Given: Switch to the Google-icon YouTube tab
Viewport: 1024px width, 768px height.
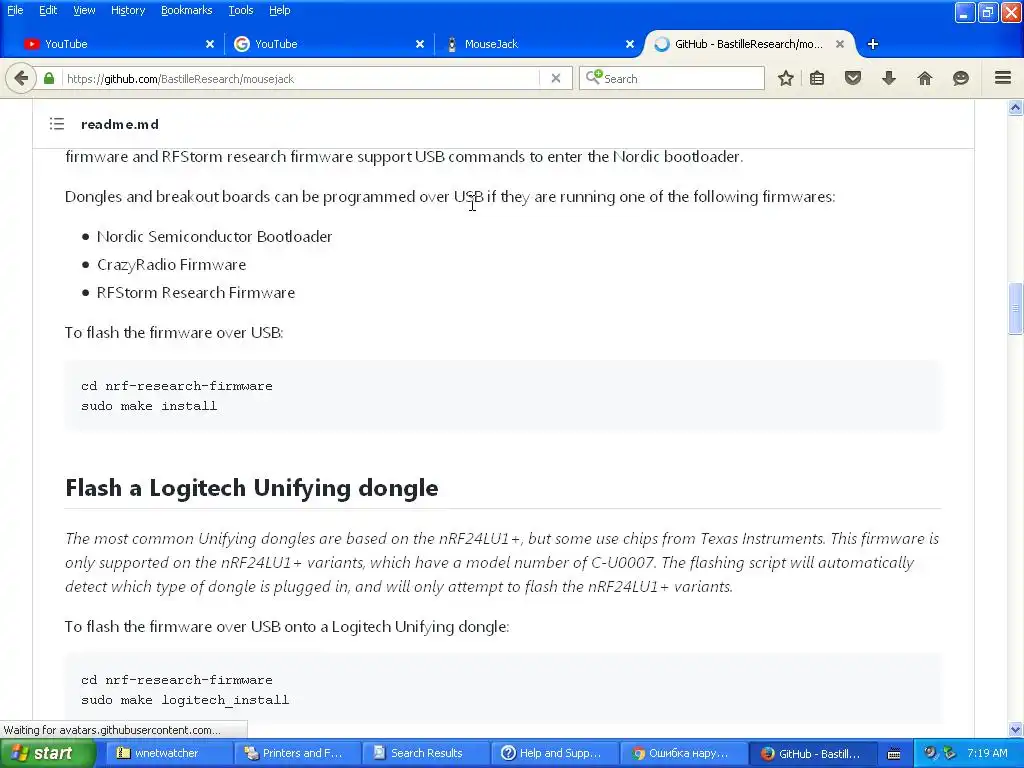Looking at the screenshot, I should [327, 44].
